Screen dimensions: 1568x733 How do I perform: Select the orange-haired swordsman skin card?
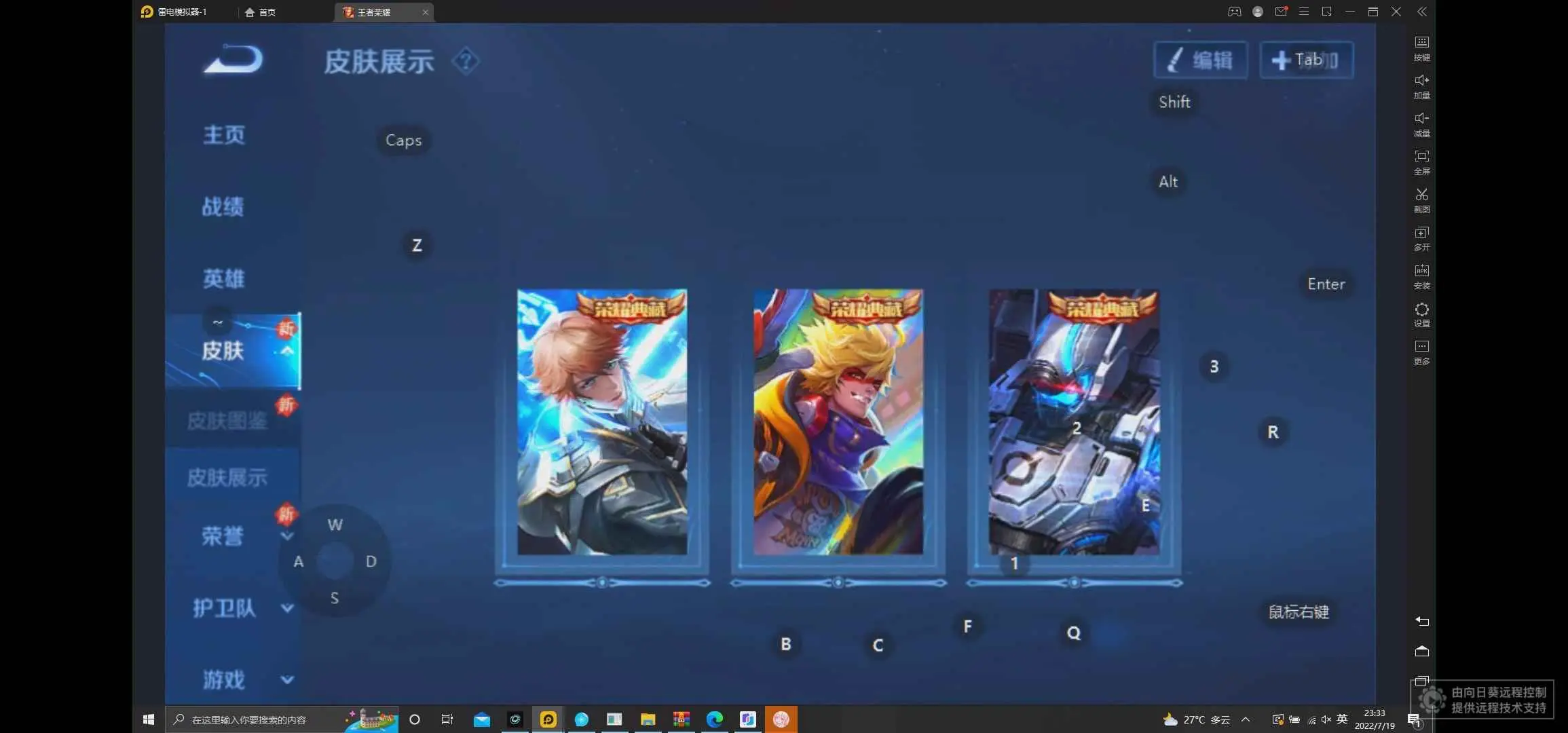(x=602, y=422)
